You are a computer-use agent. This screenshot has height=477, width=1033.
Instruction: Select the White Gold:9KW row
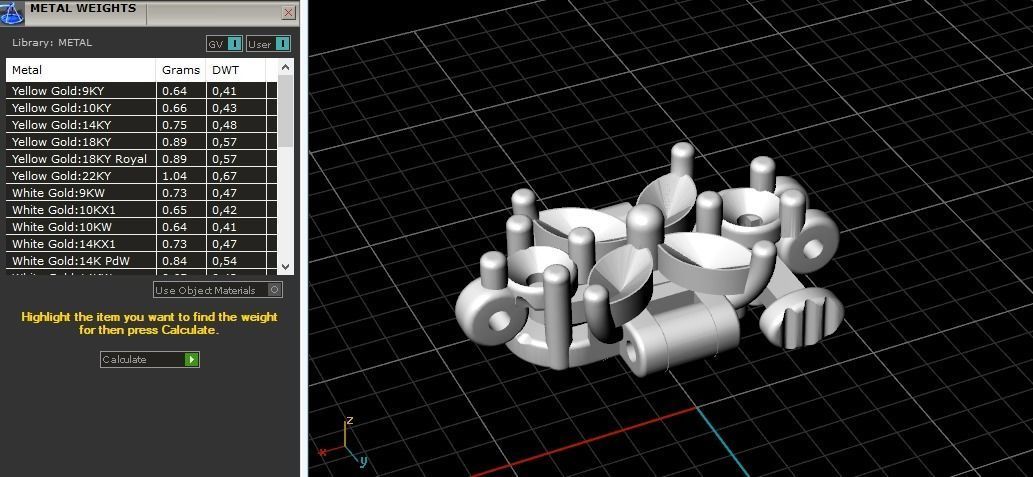coord(142,193)
